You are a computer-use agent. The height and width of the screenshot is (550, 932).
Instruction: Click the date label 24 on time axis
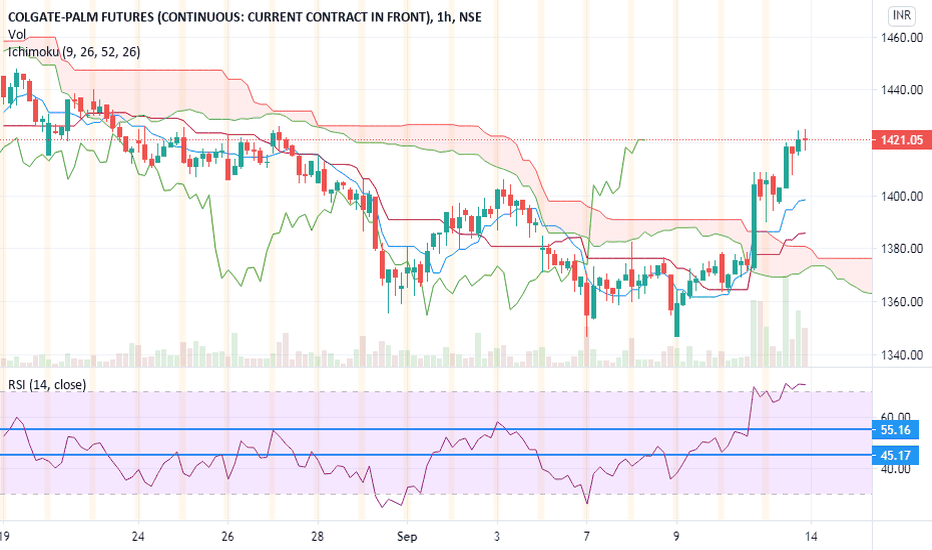pos(138,537)
